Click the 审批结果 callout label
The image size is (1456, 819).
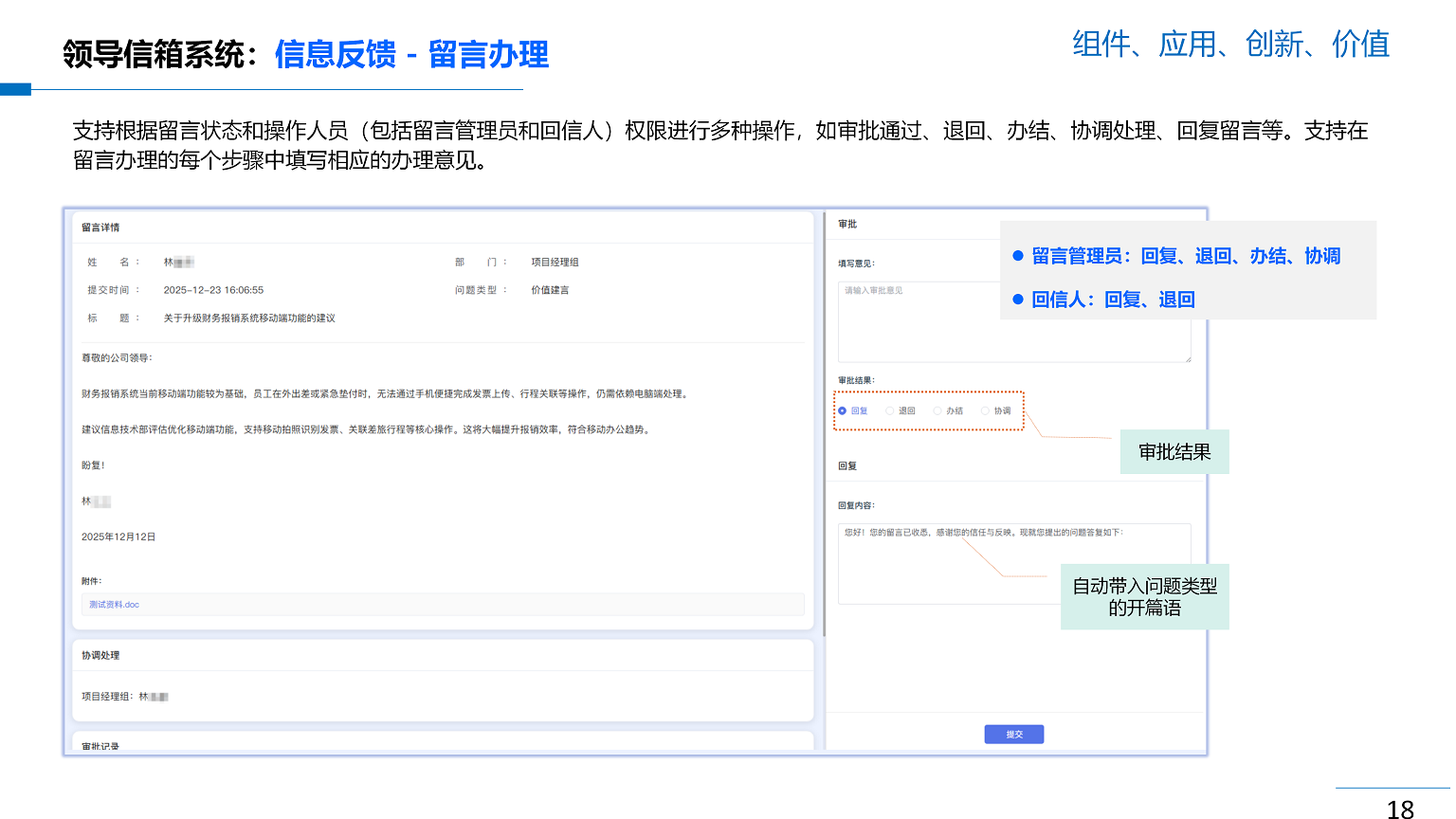[x=1174, y=452]
